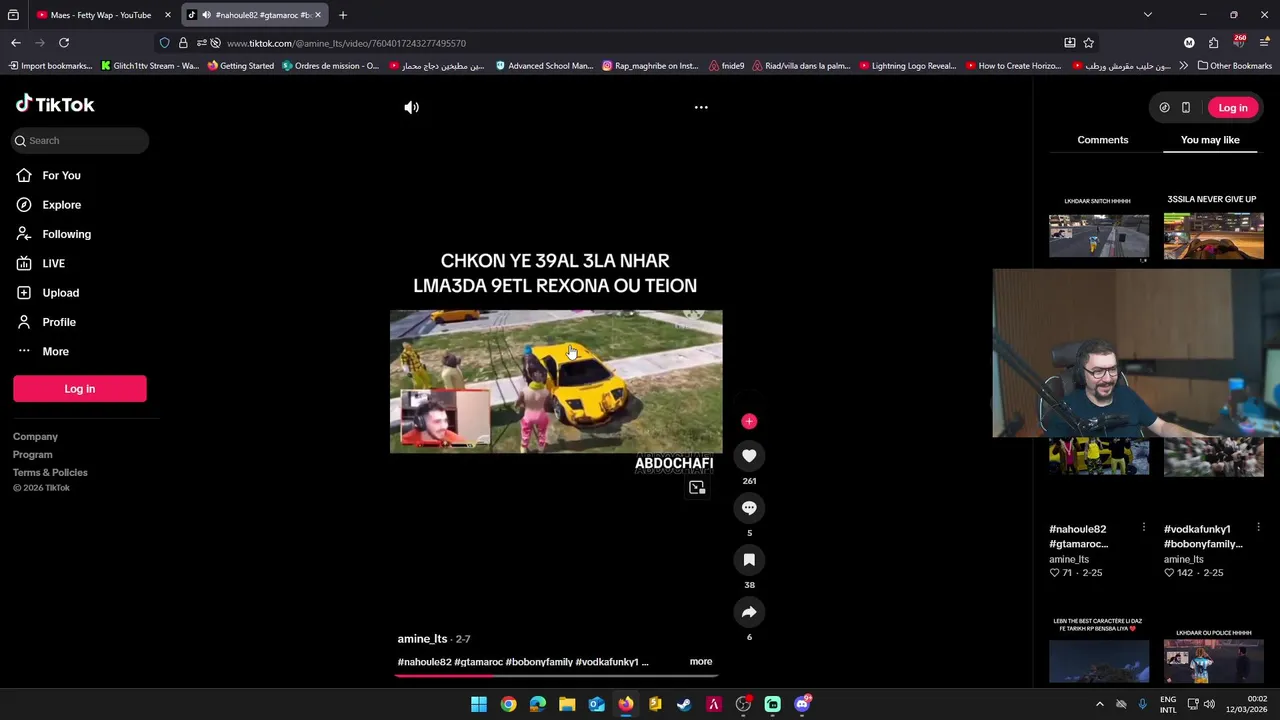1280x720 pixels.
Task: Save video with the bookmark icon
Action: click(x=749, y=560)
